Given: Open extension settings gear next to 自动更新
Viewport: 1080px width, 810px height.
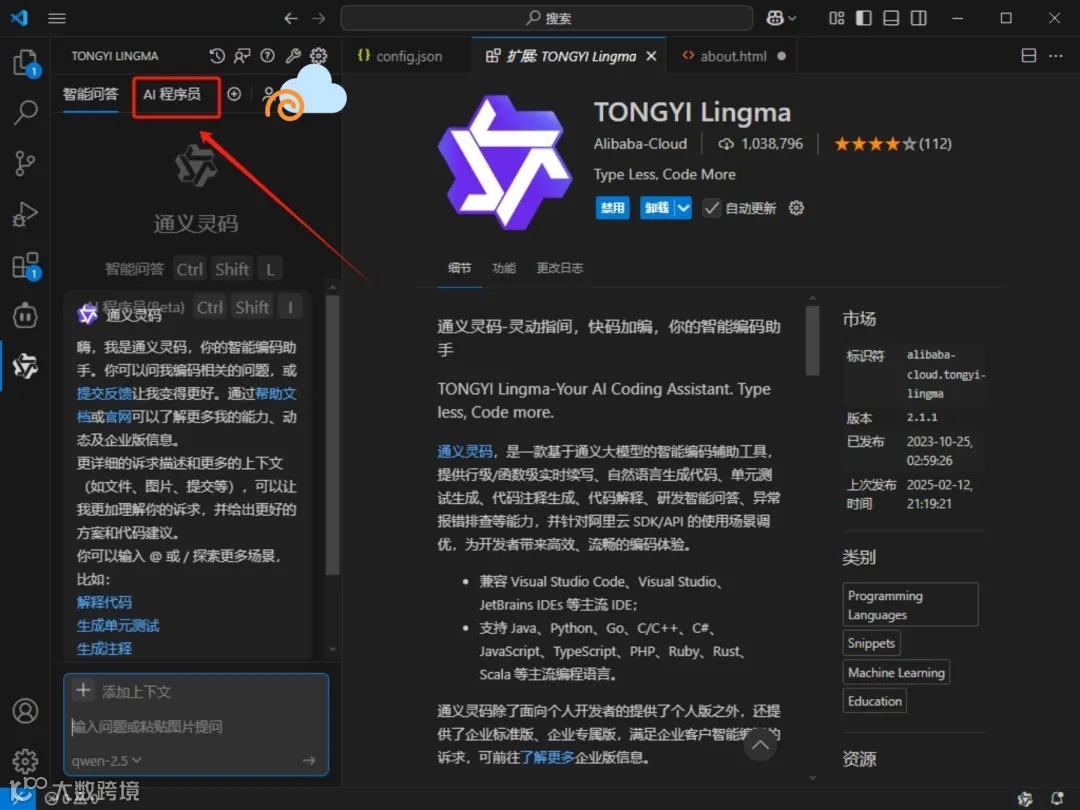Looking at the screenshot, I should click(x=796, y=208).
